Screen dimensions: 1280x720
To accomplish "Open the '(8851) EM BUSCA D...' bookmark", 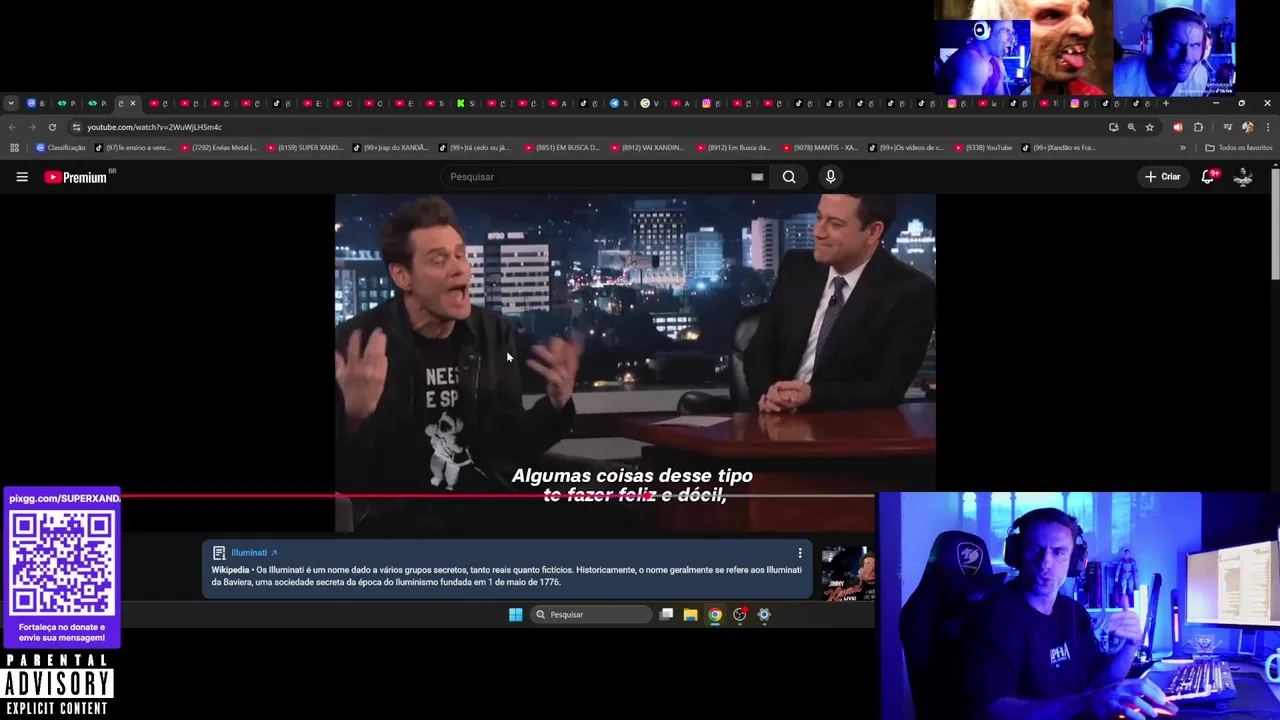I will [562, 148].
